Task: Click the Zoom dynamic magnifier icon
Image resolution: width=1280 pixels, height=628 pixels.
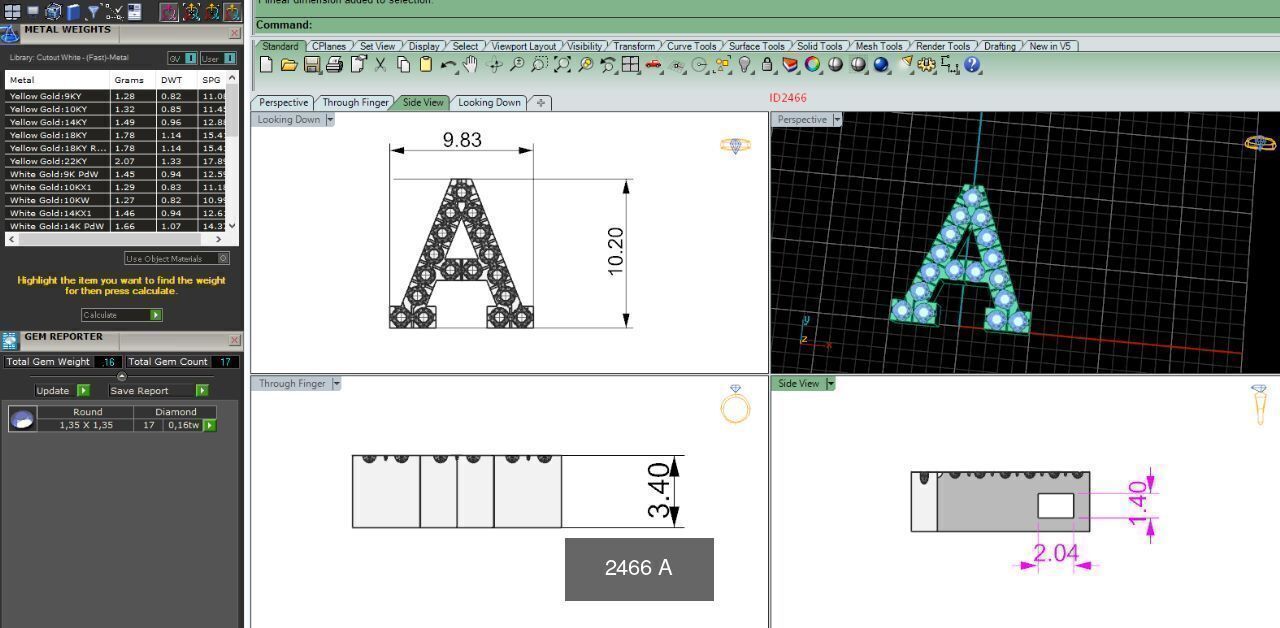Action: (x=517, y=65)
